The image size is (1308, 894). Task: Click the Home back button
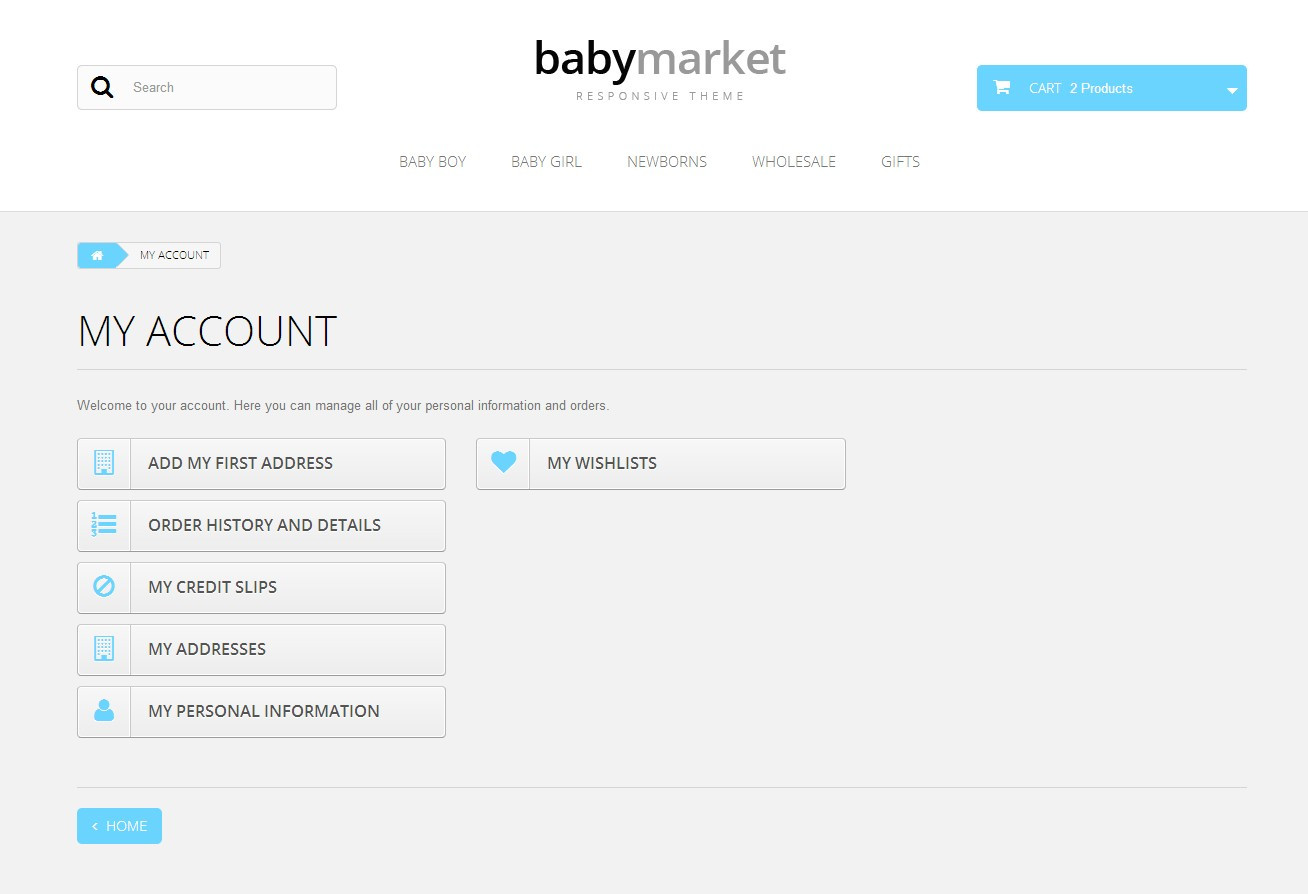[x=119, y=826]
